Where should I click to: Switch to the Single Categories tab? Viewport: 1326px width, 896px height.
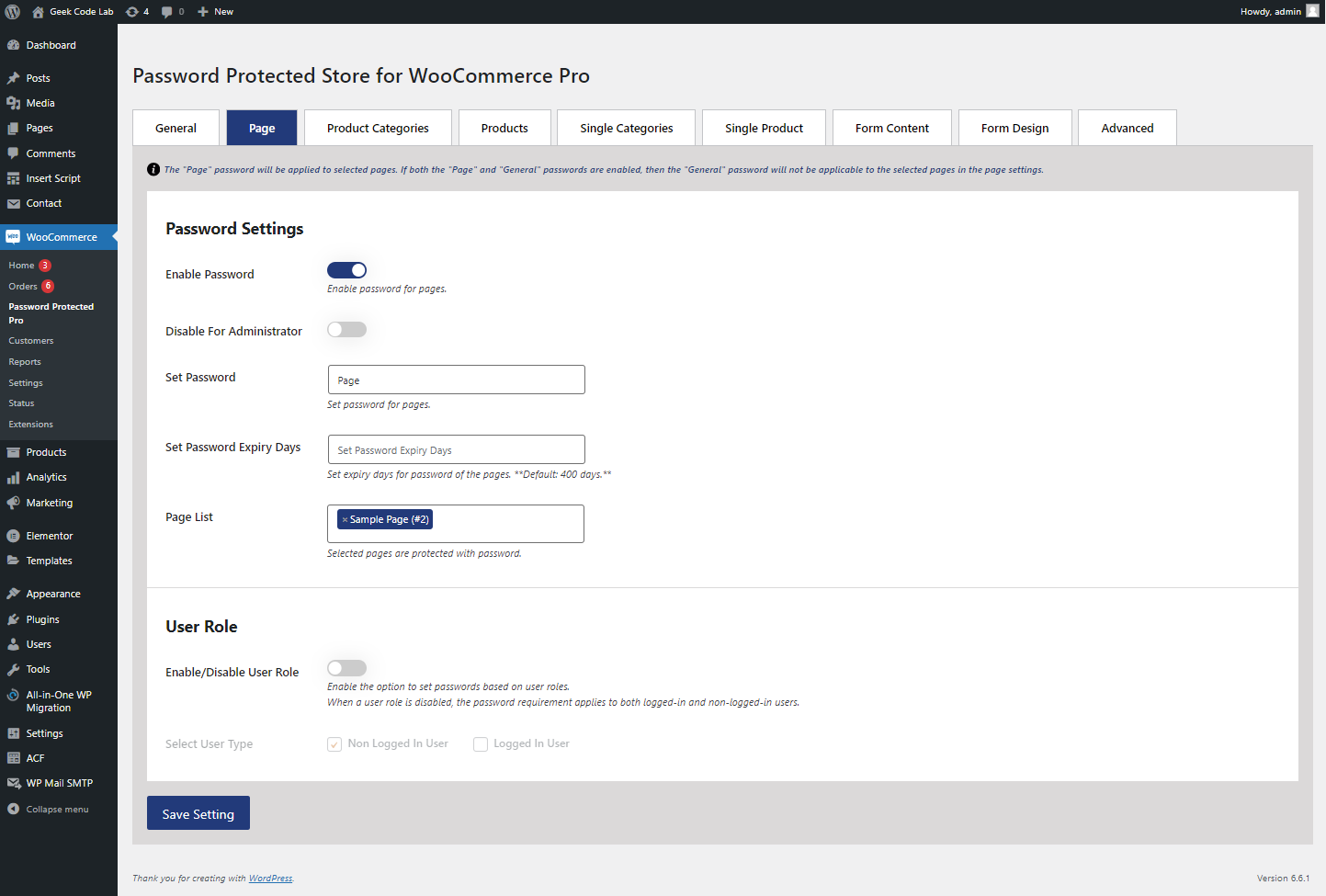[x=627, y=128]
